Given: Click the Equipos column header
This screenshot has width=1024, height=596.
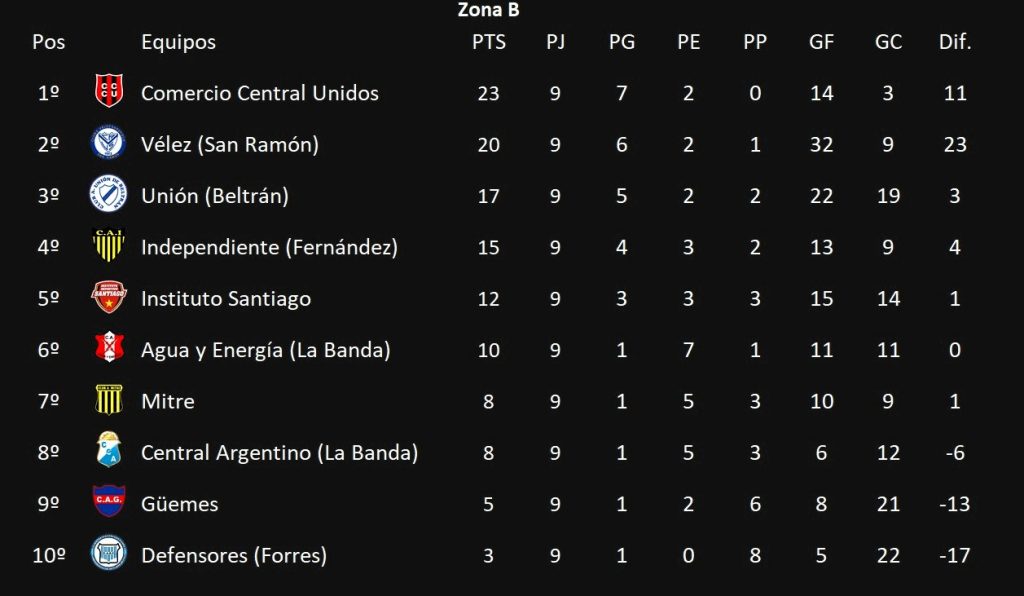Looking at the screenshot, I should [x=178, y=42].
